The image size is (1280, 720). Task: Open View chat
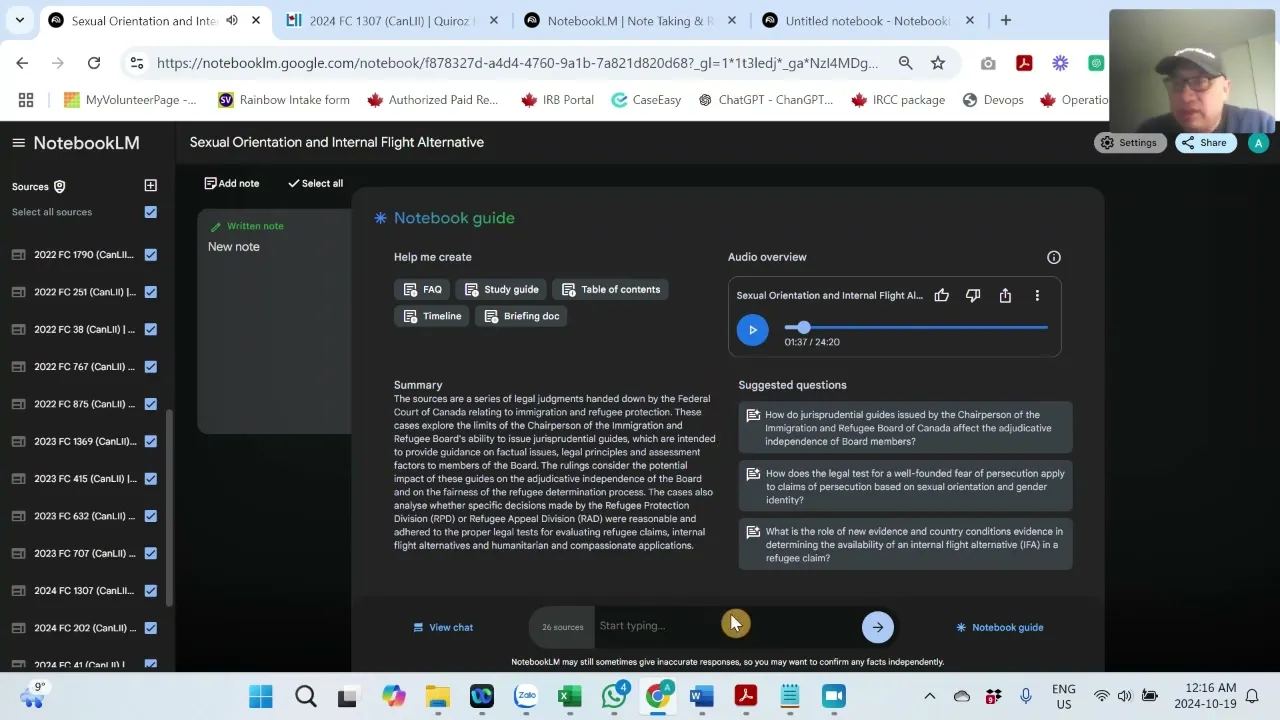coord(443,628)
